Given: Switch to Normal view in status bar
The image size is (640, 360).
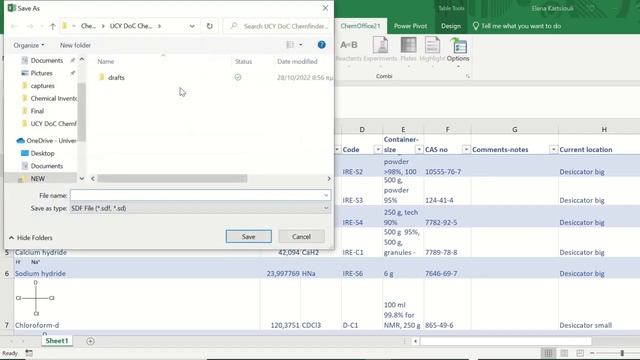Looking at the screenshot, I should coord(548,353).
